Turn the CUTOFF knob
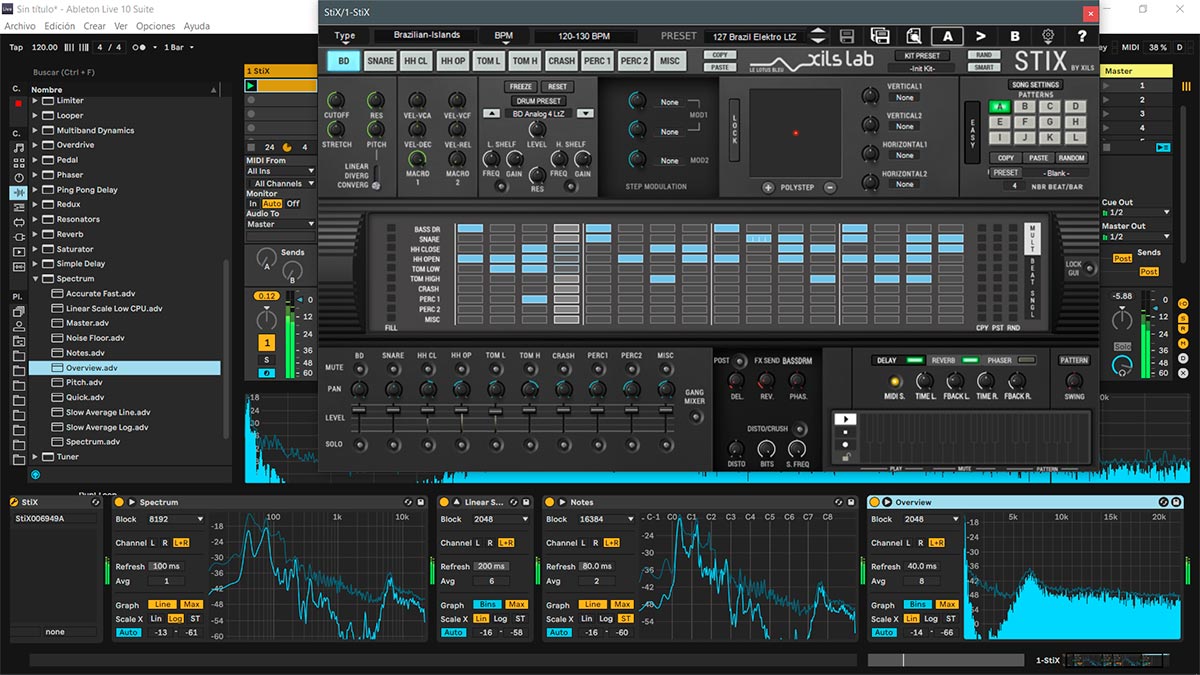This screenshot has height=675, width=1200. click(336, 101)
